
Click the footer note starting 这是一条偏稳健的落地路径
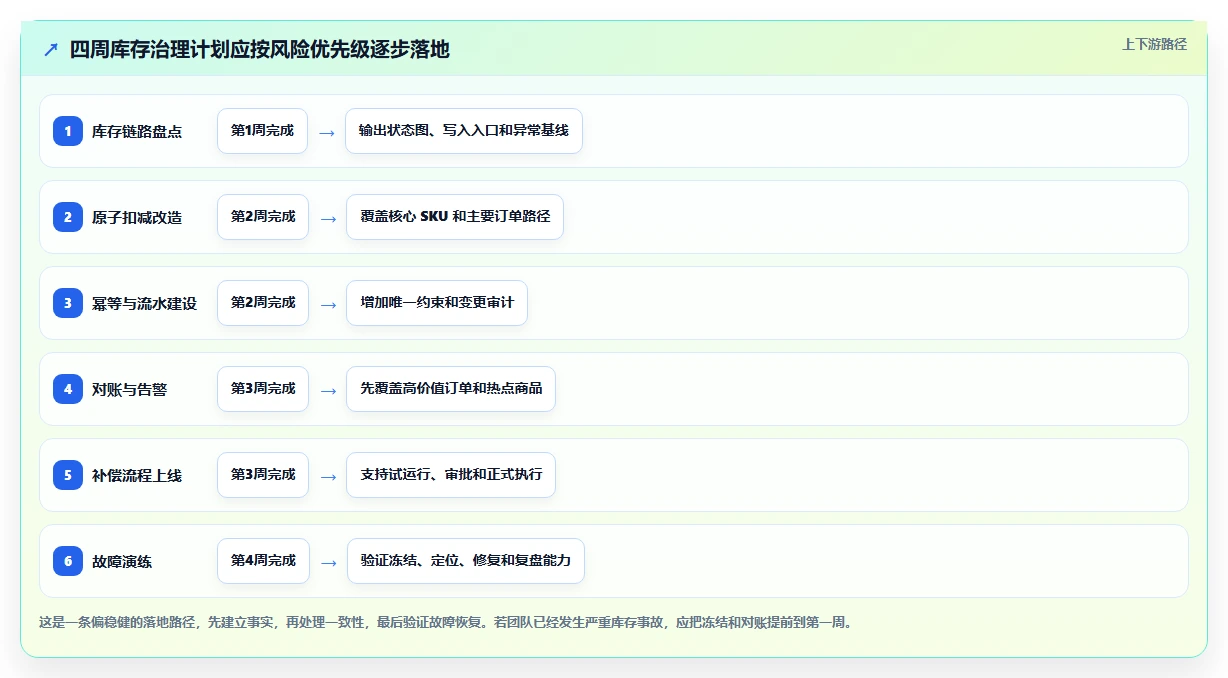[446, 622]
